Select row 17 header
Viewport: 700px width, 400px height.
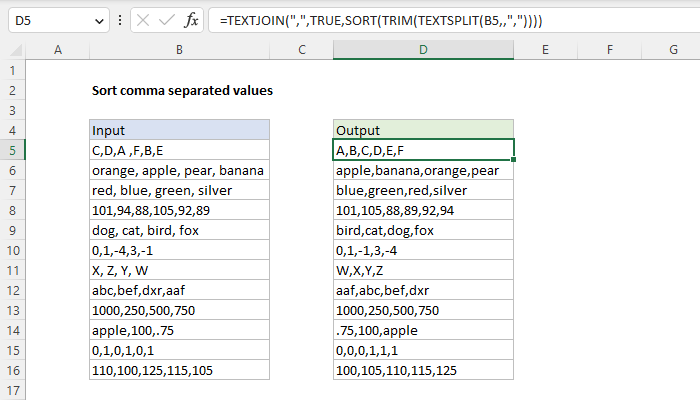pyautogui.click(x=12, y=391)
